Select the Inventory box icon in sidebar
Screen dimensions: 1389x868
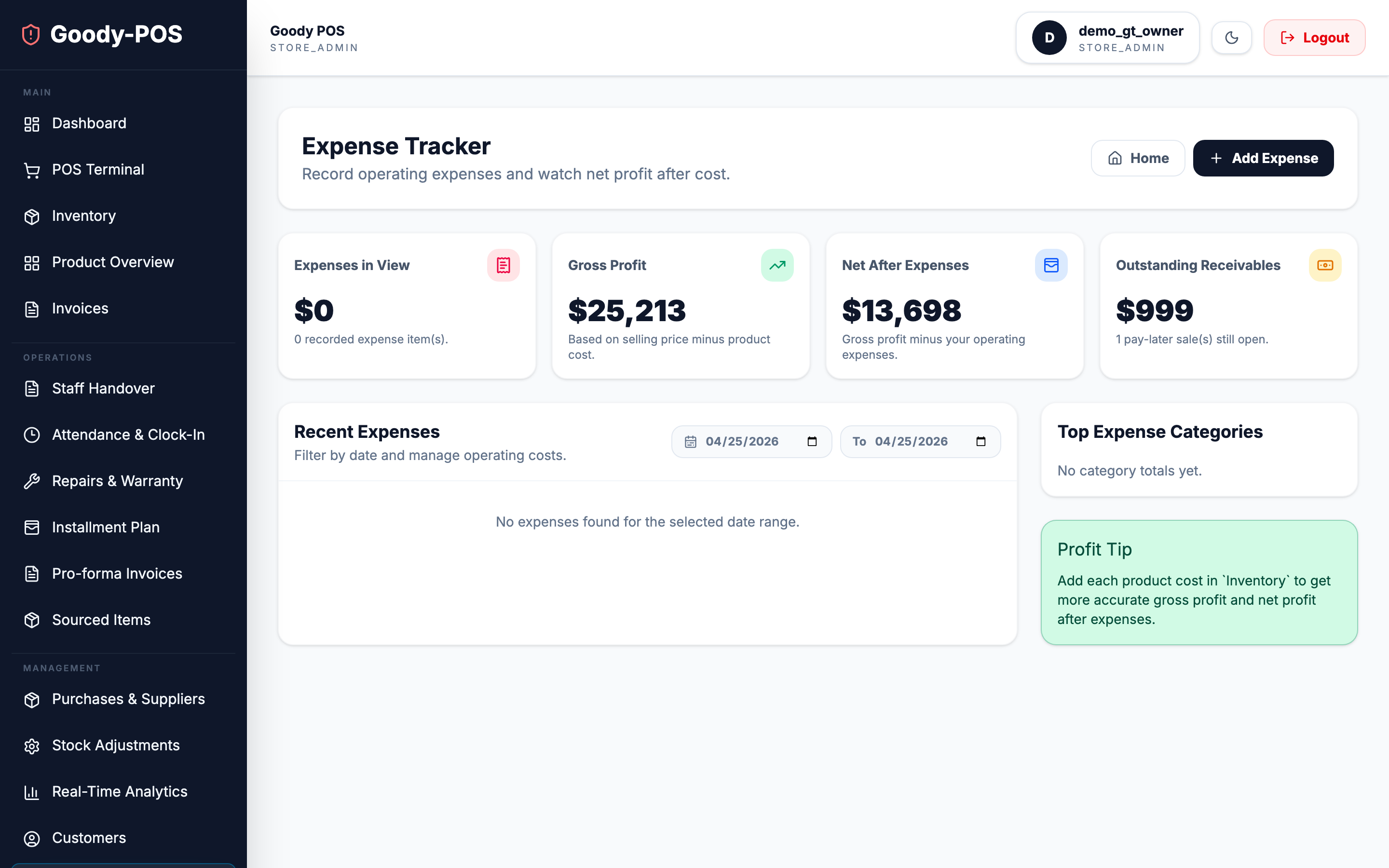(31, 217)
